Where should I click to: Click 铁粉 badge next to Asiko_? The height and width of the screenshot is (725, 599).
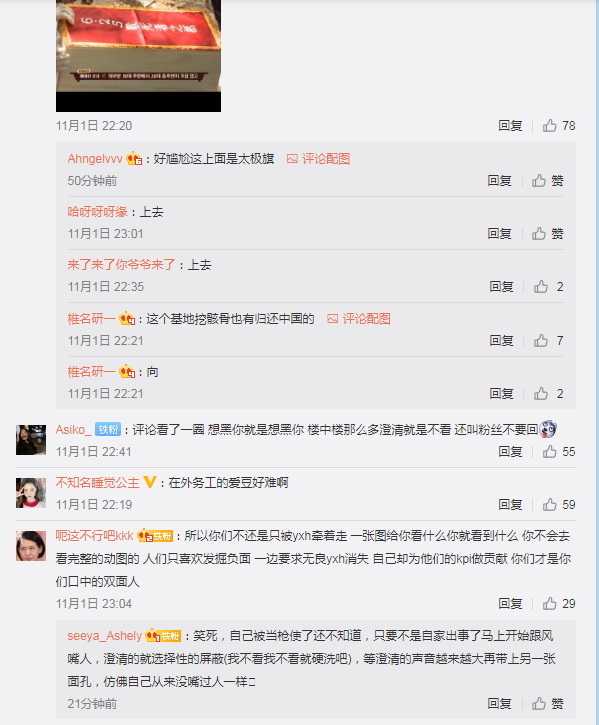pyautogui.click(x=108, y=430)
